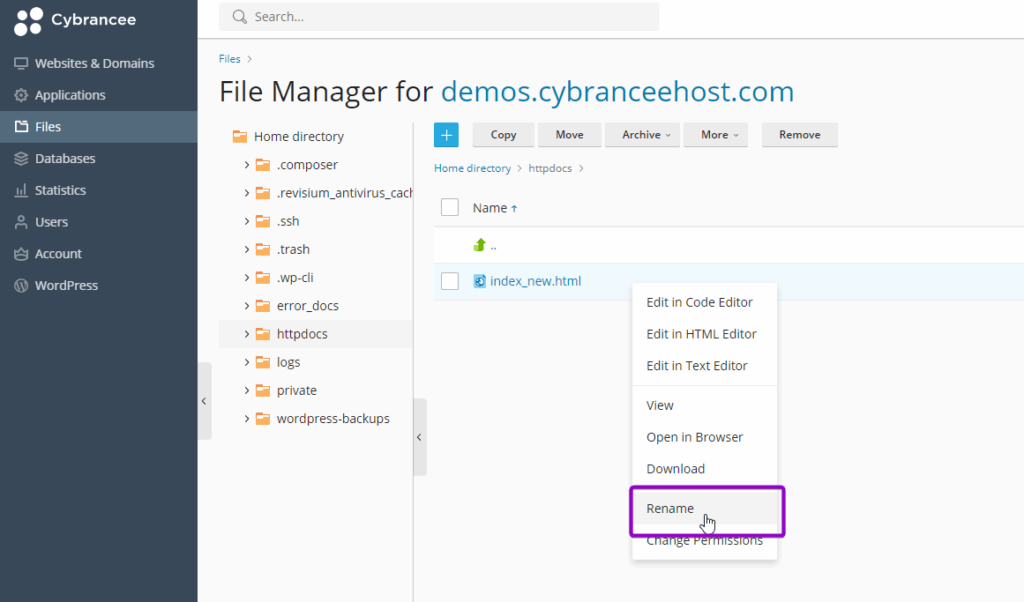Toggle the select-all checkbox in header
This screenshot has width=1024, height=602.
point(449,207)
